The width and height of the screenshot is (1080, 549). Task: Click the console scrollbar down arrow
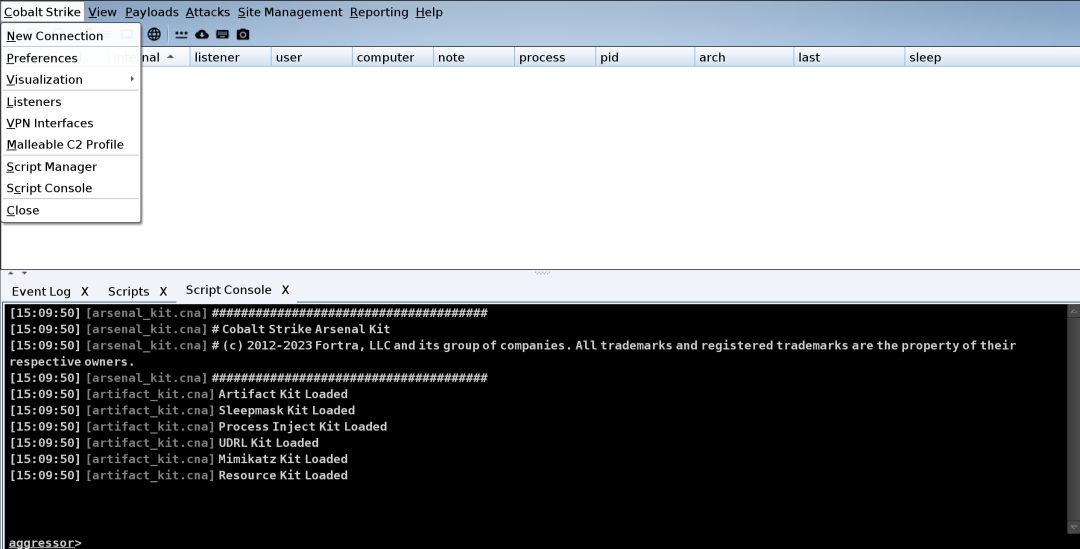pyautogui.click(x=1073, y=528)
